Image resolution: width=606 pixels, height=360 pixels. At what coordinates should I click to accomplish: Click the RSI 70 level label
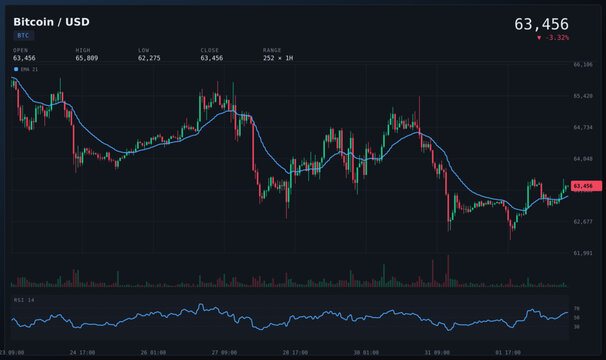coord(577,309)
